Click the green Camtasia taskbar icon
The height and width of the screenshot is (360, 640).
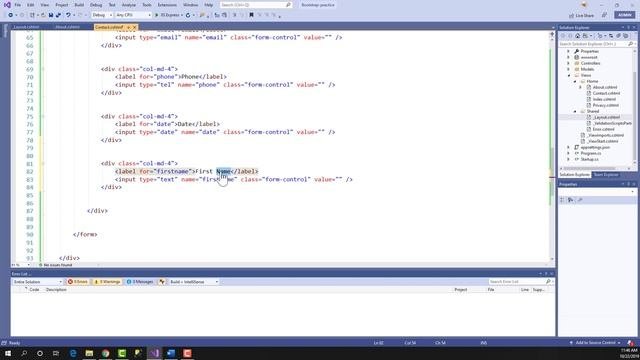[x=122, y=353]
